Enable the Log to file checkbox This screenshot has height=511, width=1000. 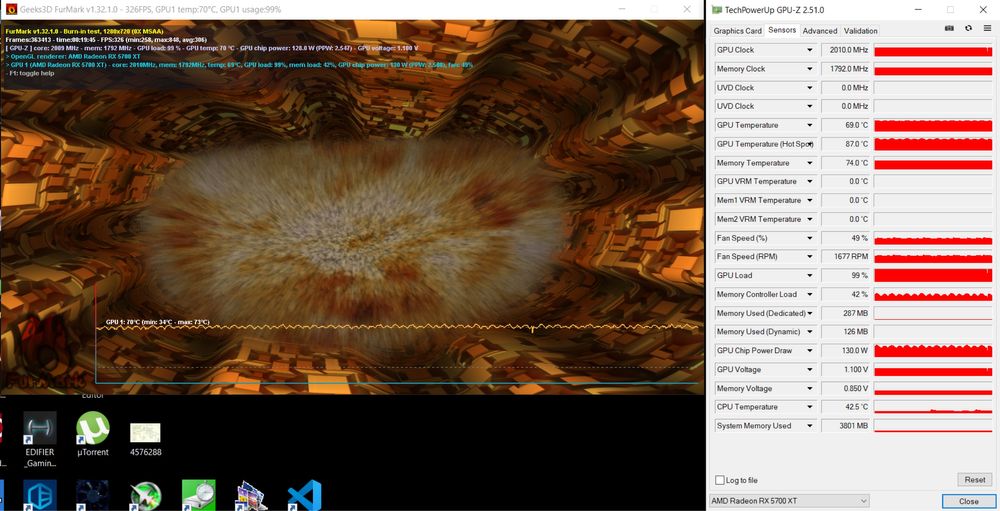(720, 480)
